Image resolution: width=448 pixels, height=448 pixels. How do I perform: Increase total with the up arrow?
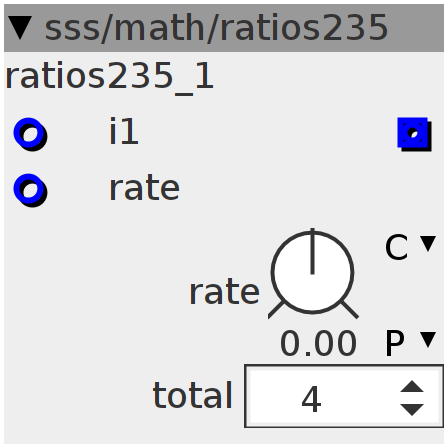pyautogui.click(x=412, y=387)
